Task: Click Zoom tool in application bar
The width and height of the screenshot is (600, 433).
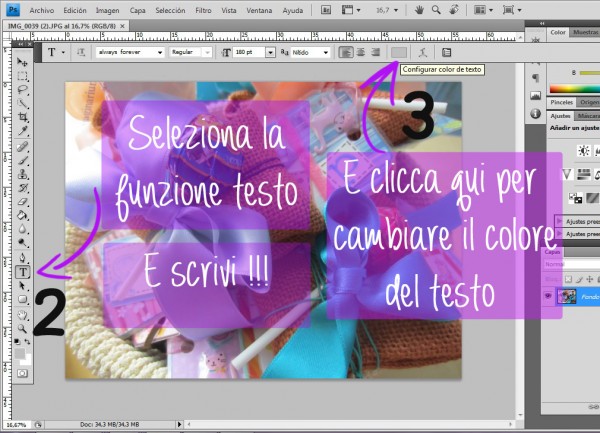Action: [436, 10]
